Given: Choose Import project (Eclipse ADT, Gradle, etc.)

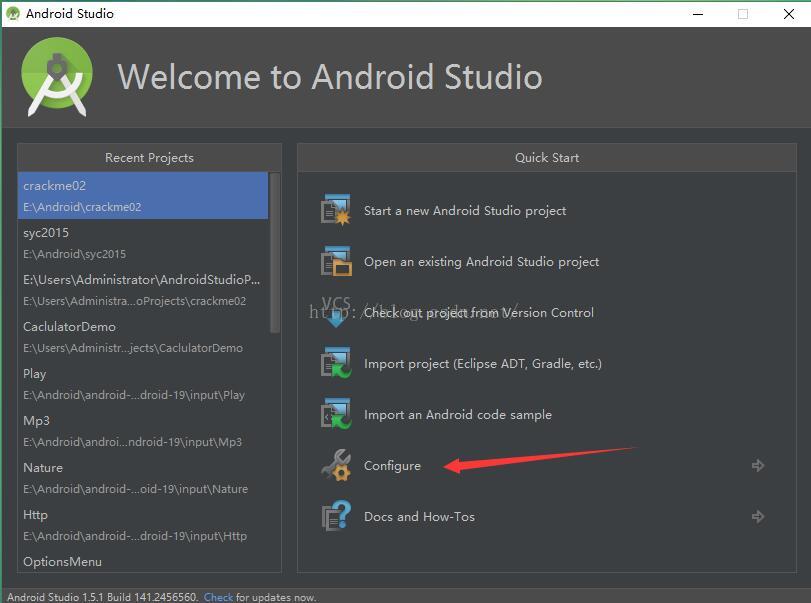Looking at the screenshot, I should (x=483, y=364).
